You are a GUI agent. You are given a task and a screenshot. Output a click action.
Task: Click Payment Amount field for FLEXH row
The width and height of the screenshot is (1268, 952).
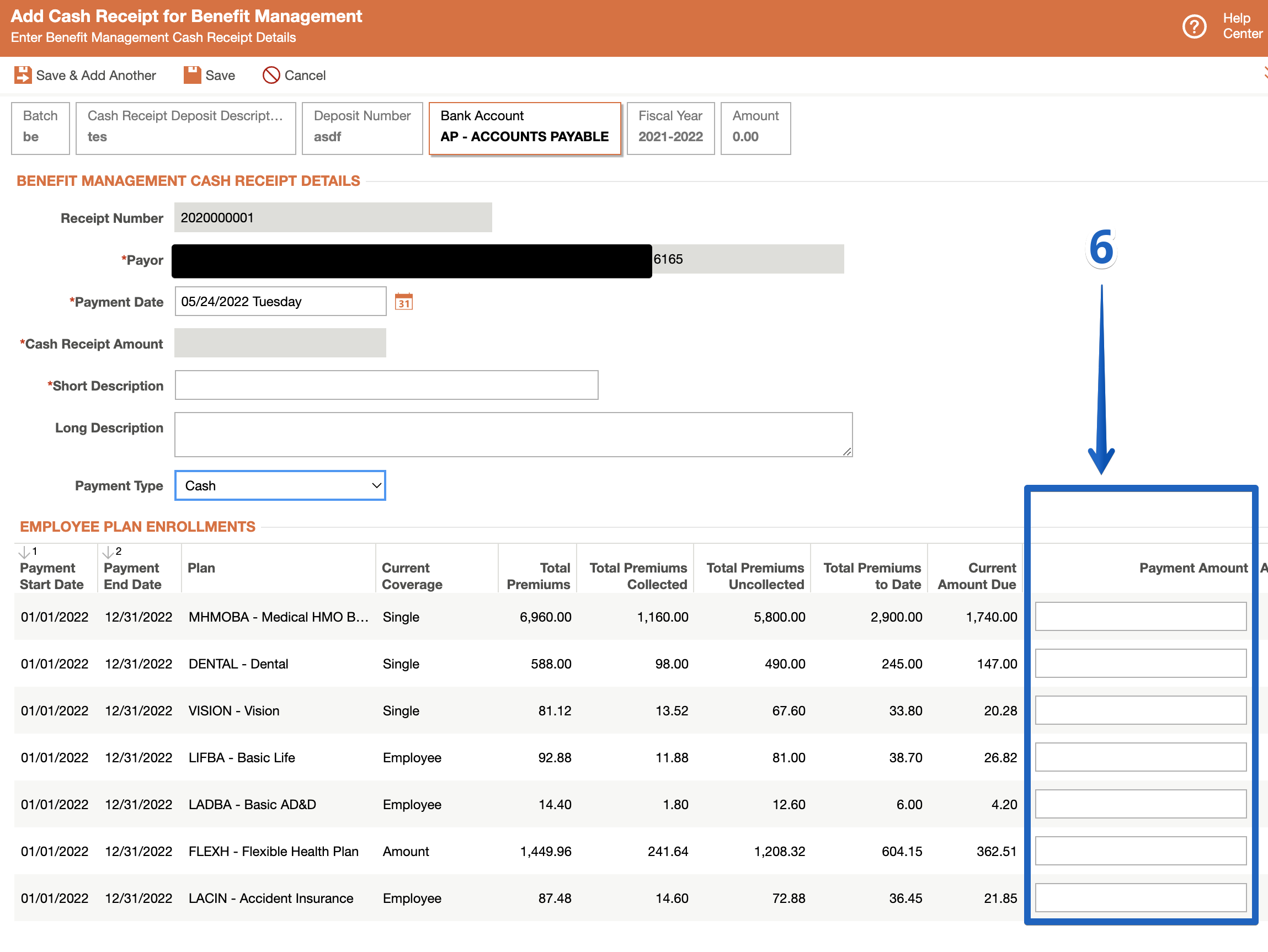pyautogui.click(x=1141, y=851)
